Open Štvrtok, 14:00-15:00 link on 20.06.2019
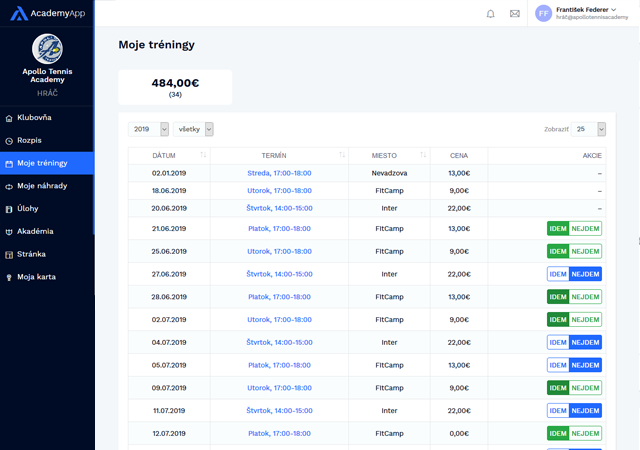This screenshot has width=640, height=450. (x=279, y=208)
